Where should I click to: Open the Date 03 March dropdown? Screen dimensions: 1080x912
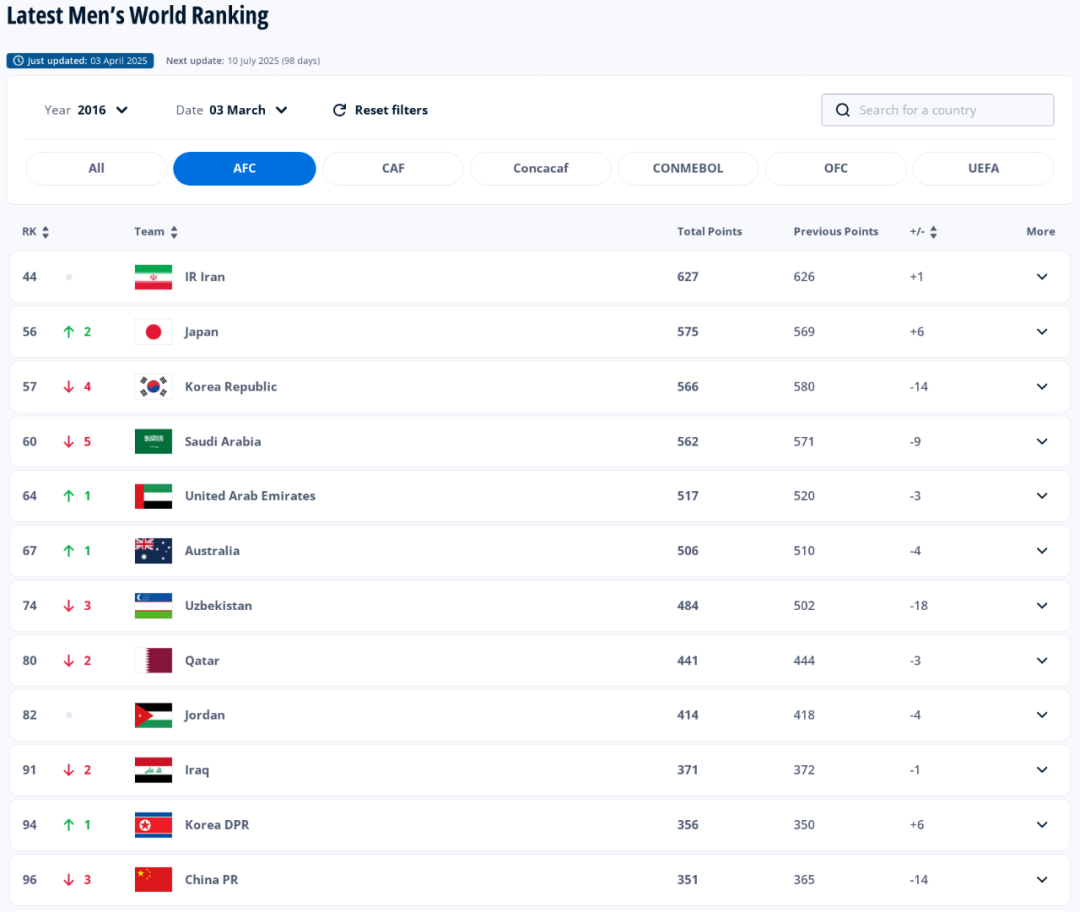click(x=232, y=110)
